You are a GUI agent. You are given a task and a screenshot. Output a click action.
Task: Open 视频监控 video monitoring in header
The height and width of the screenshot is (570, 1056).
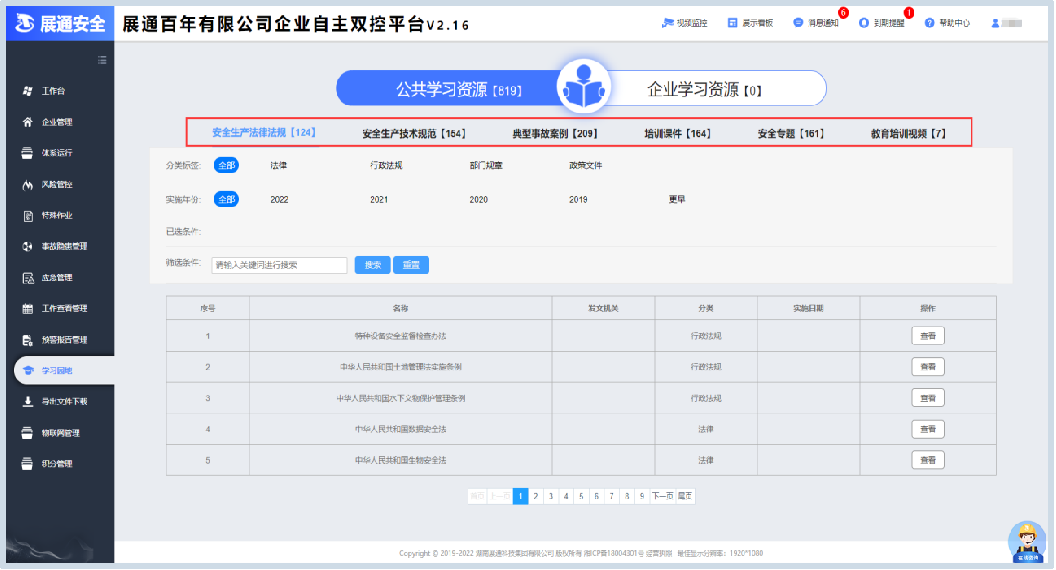684,23
